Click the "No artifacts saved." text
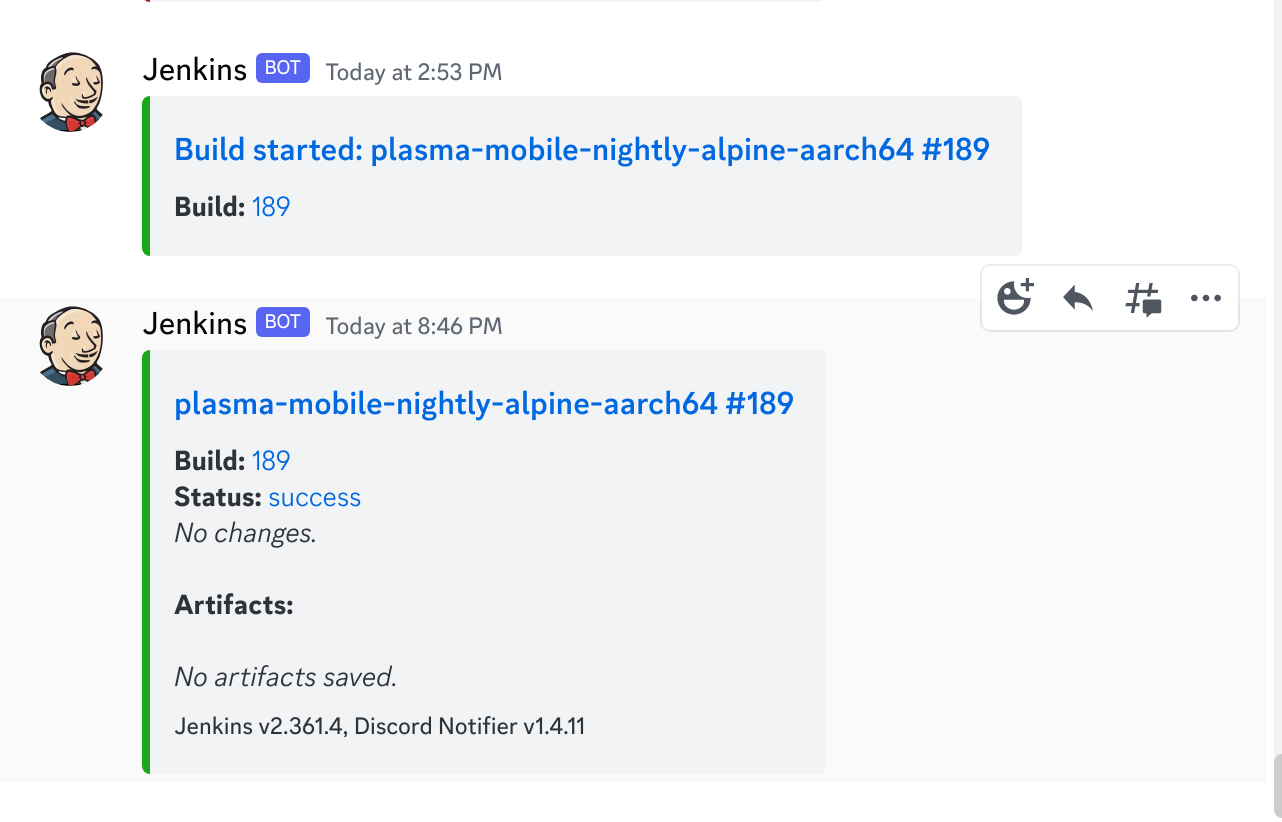This screenshot has height=822, width=1282. [x=285, y=677]
